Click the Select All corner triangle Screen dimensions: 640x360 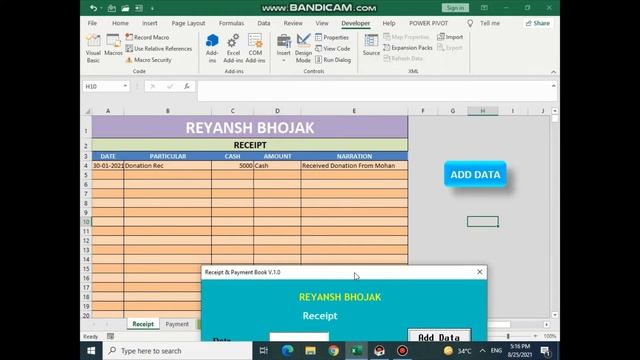[87, 111]
